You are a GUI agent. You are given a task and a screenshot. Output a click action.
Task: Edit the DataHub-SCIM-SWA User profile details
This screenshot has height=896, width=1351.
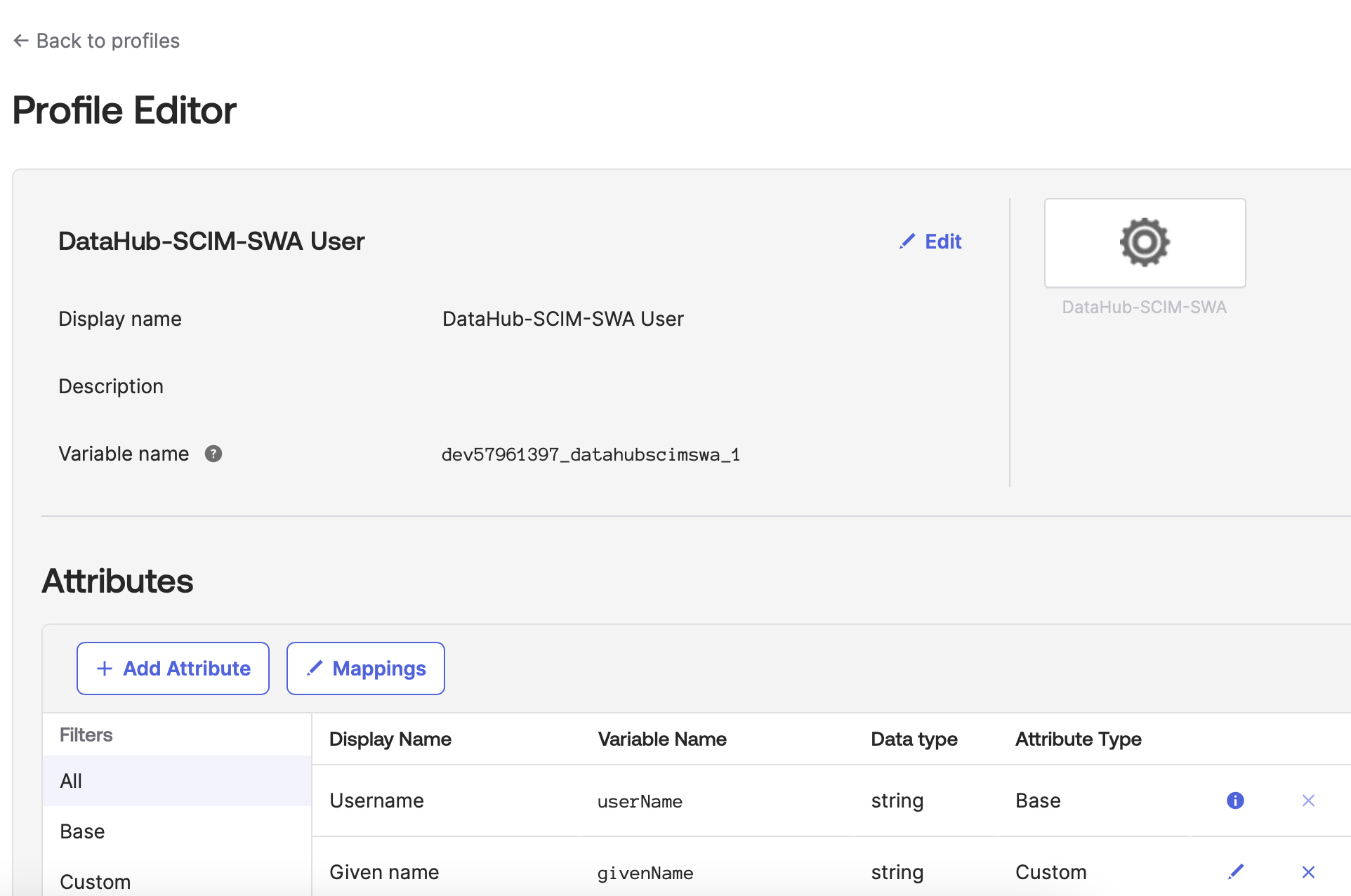click(x=942, y=242)
